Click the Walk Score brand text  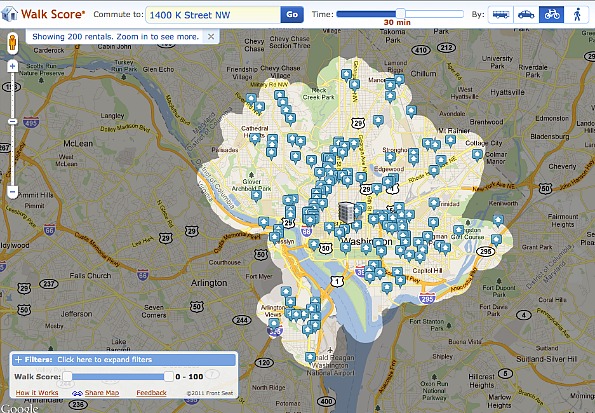point(53,14)
